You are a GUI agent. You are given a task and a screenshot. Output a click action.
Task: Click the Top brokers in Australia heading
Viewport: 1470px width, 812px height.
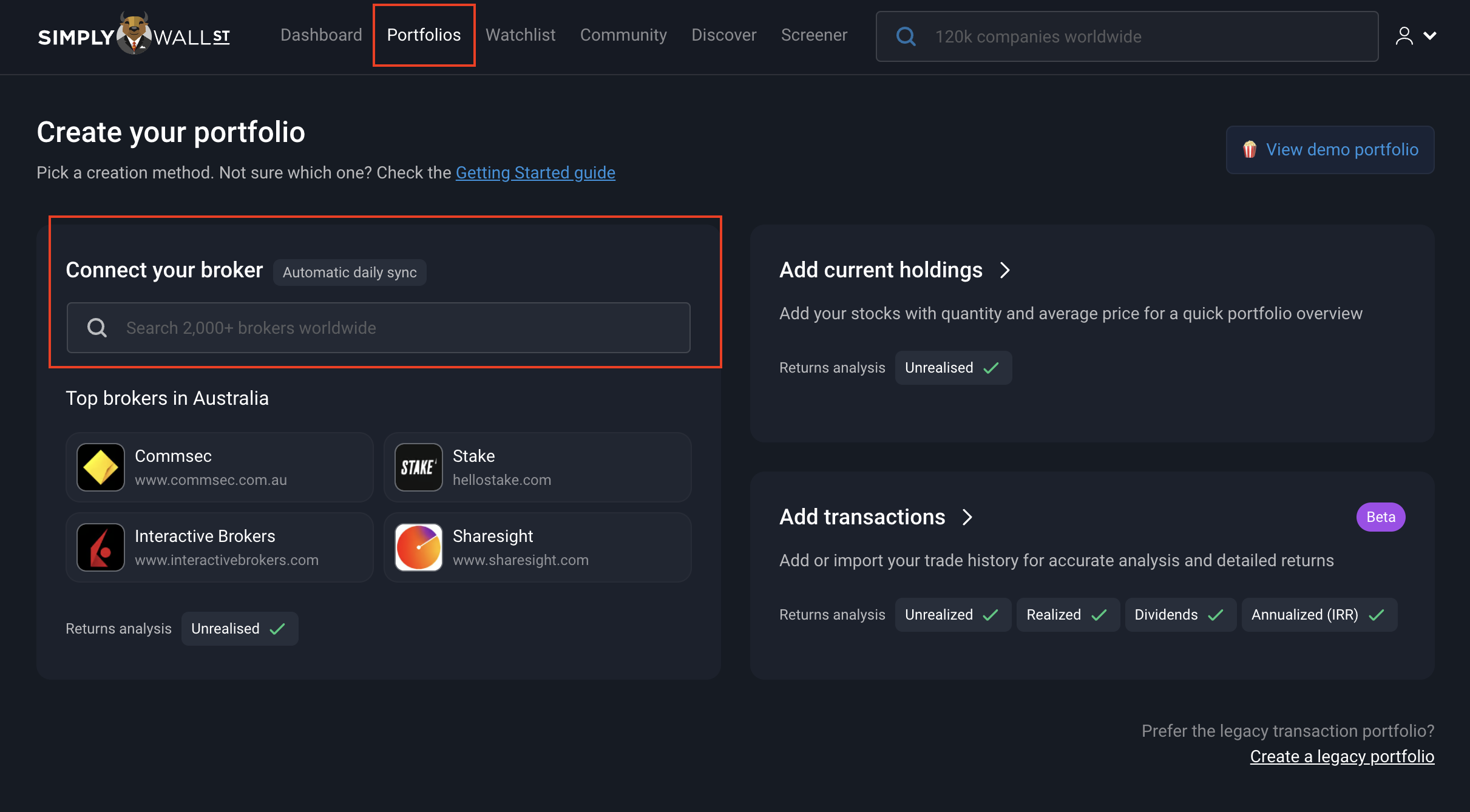(167, 398)
